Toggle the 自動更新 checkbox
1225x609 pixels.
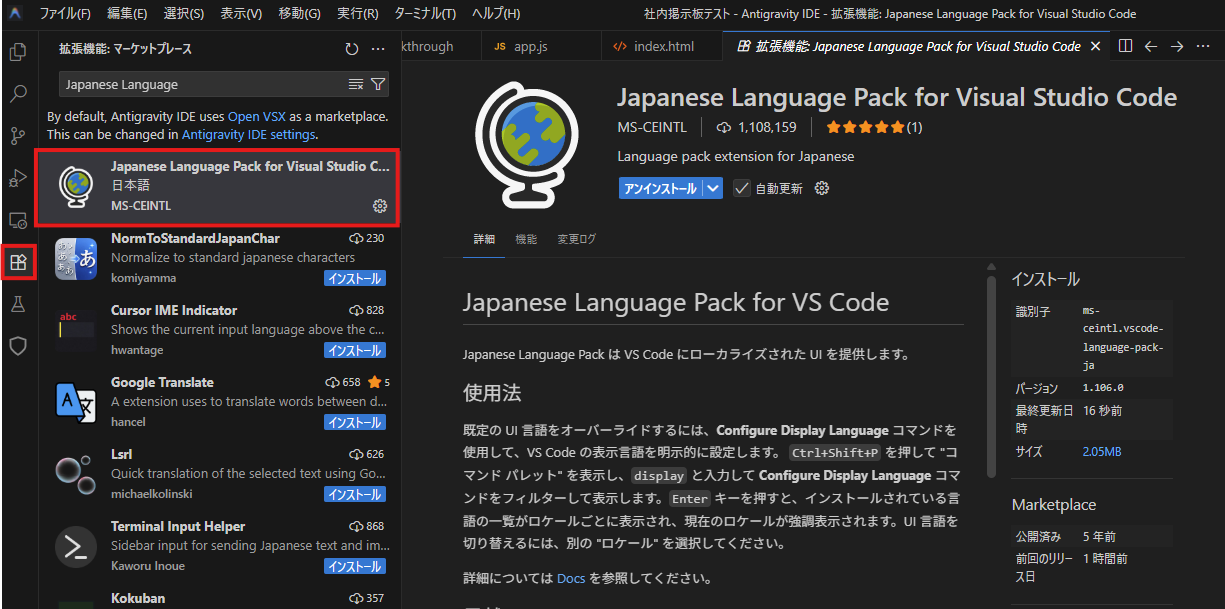tap(741, 188)
